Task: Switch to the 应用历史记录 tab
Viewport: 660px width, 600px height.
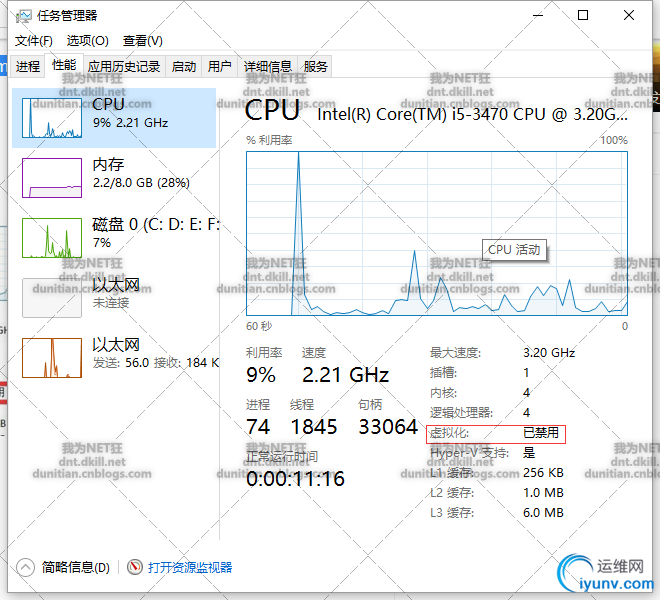Action: pos(124,67)
